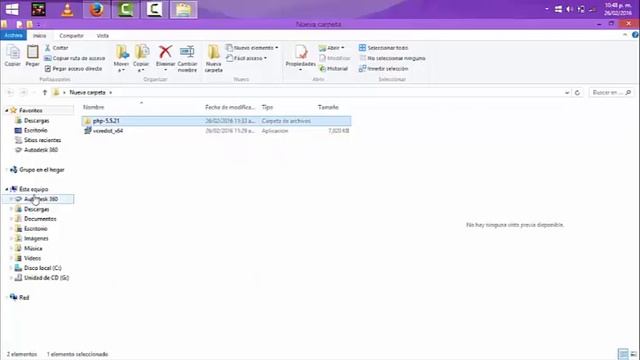Switch to the Vista ribbon tab
Screen dimensions: 640x360
coord(102,36)
